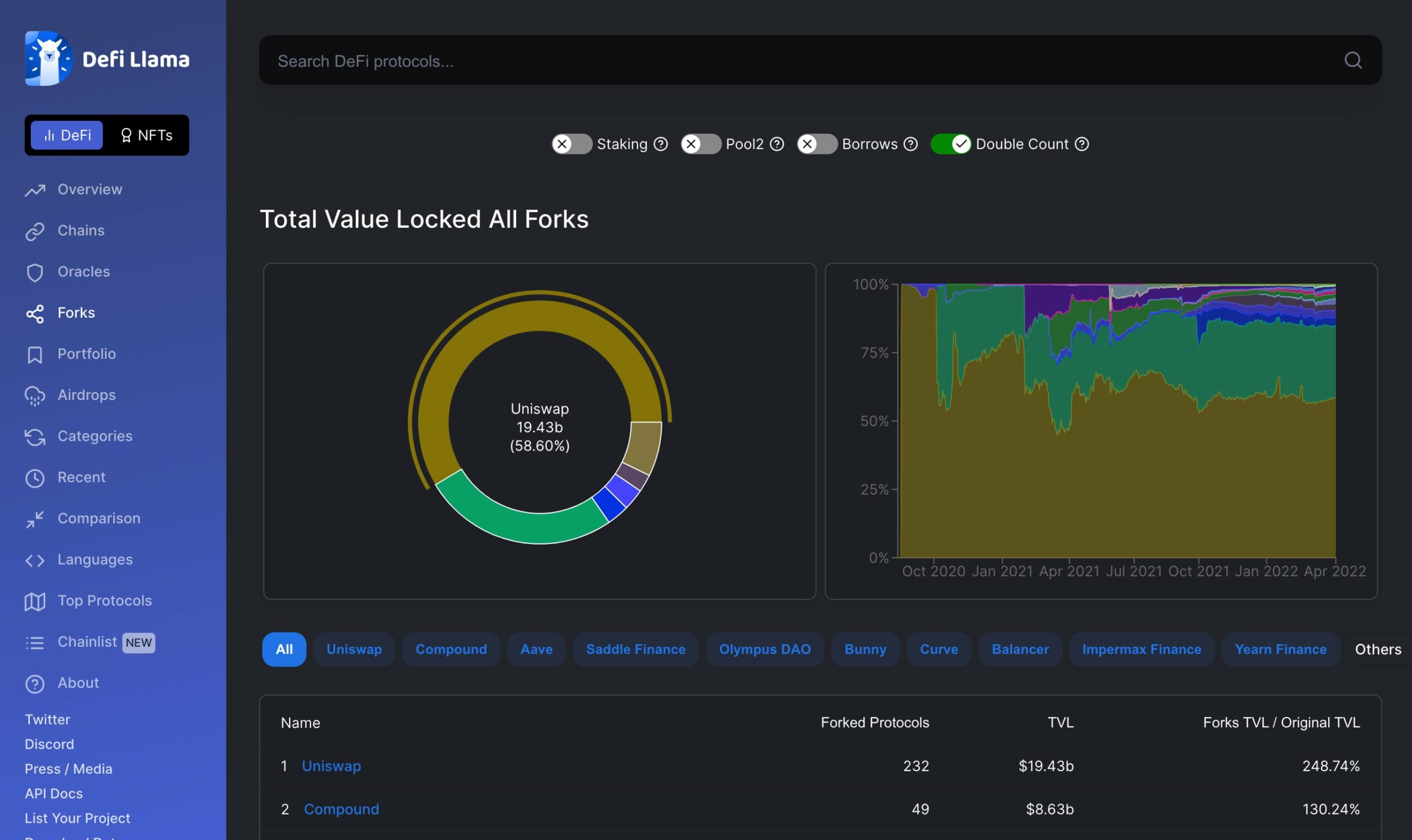Select the Impermax Finance filter tab
Image resolution: width=1412 pixels, height=840 pixels.
coord(1142,649)
